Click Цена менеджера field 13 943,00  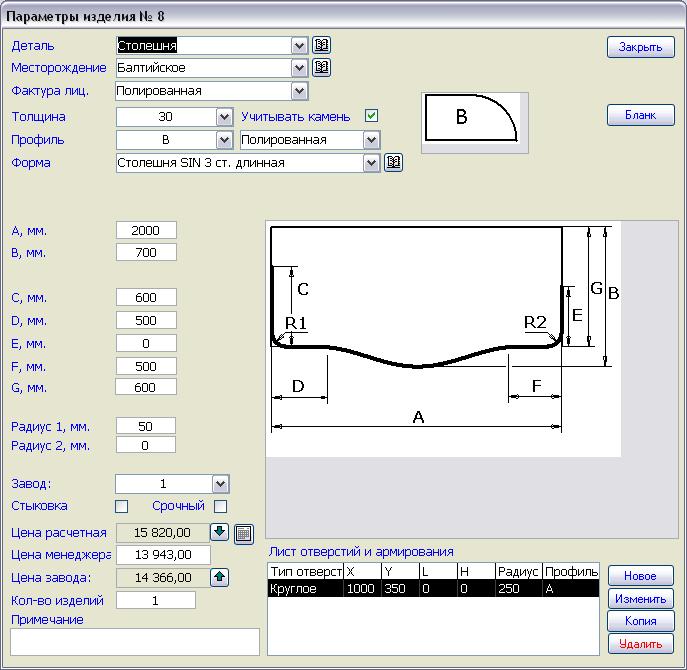pyautogui.click(x=163, y=555)
